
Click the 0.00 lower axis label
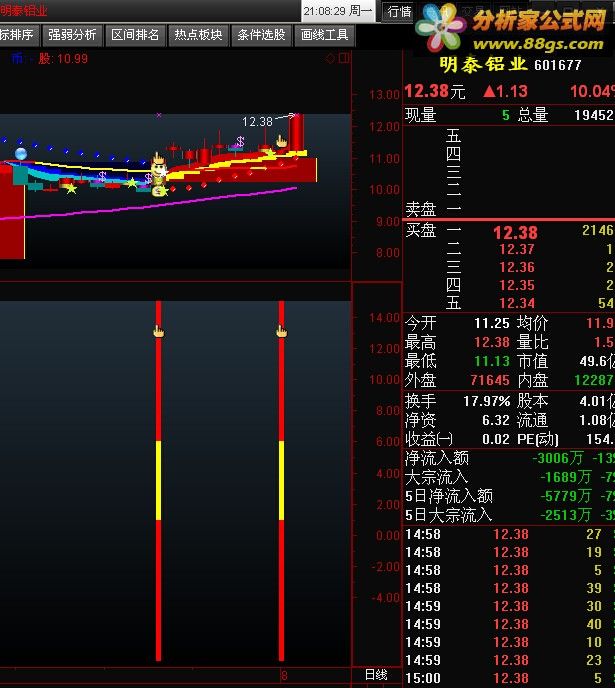click(388, 535)
